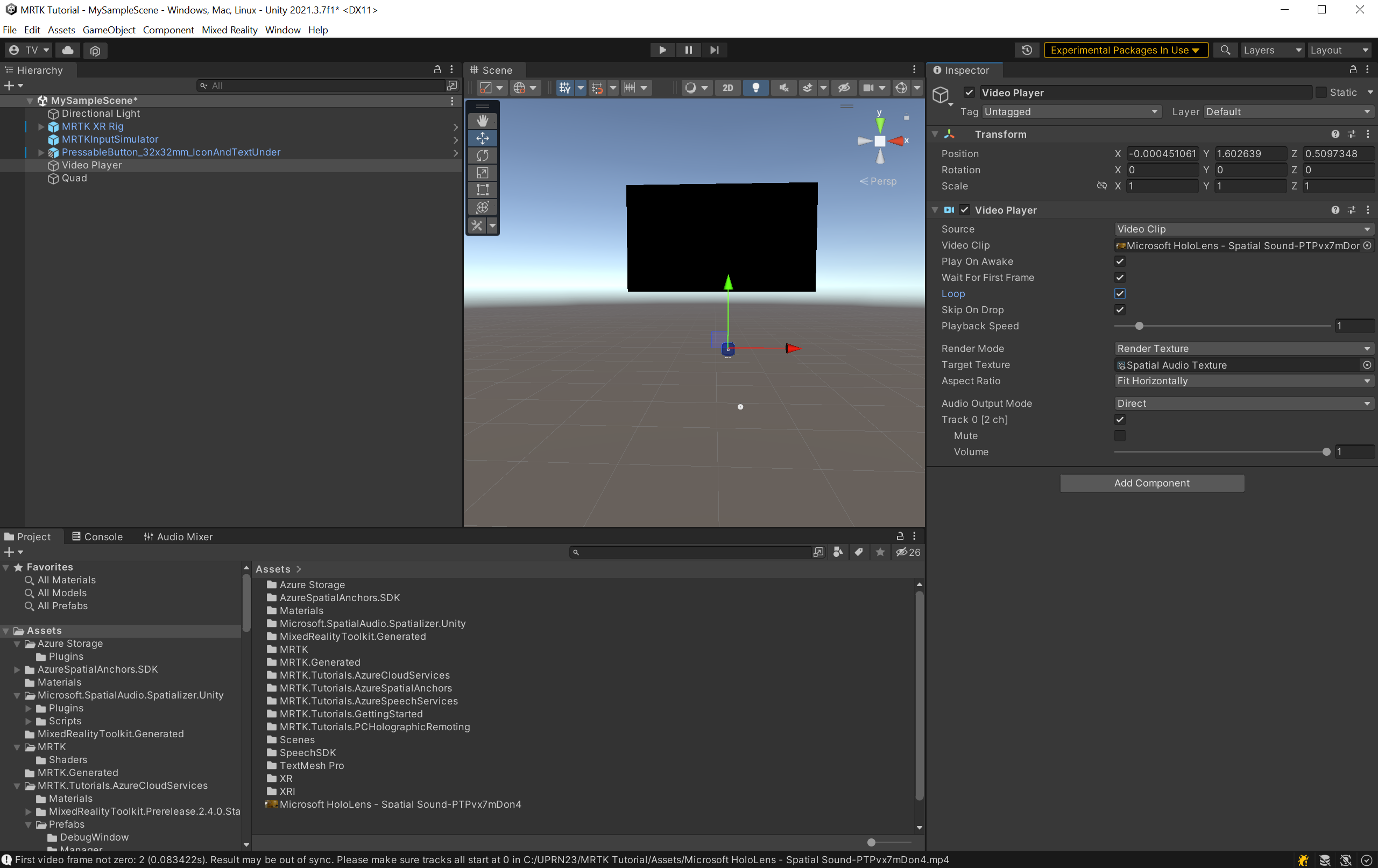Image resolution: width=1378 pixels, height=868 pixels.
Task: Select the Rotate tool
Action: [482, 155]
